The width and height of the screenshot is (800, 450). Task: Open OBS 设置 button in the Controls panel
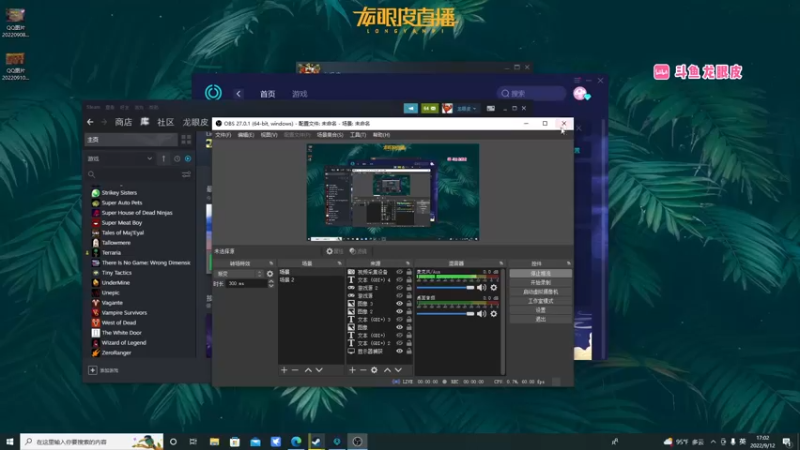pyautogui.click(x=540, y=310)
